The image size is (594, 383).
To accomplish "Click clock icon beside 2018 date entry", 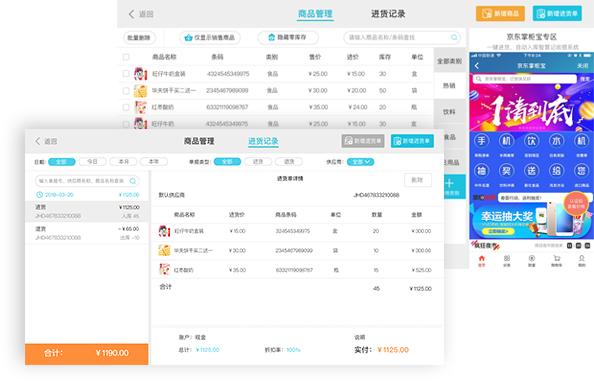I will (x=39, y=195).
